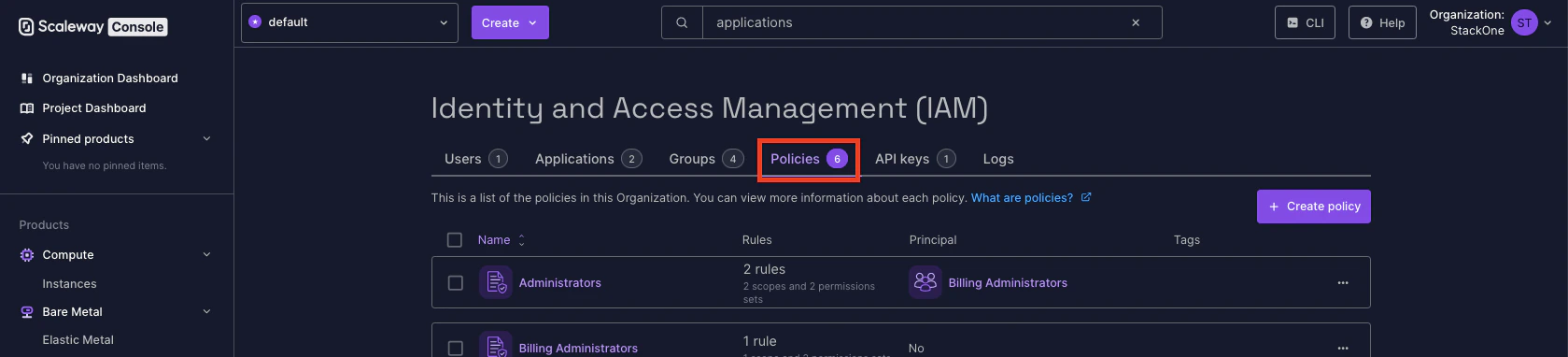Collapse the Pinned products section chevron
Image resolution: width=1568 pixels, height=357 pixels.
tap(206, 138)
